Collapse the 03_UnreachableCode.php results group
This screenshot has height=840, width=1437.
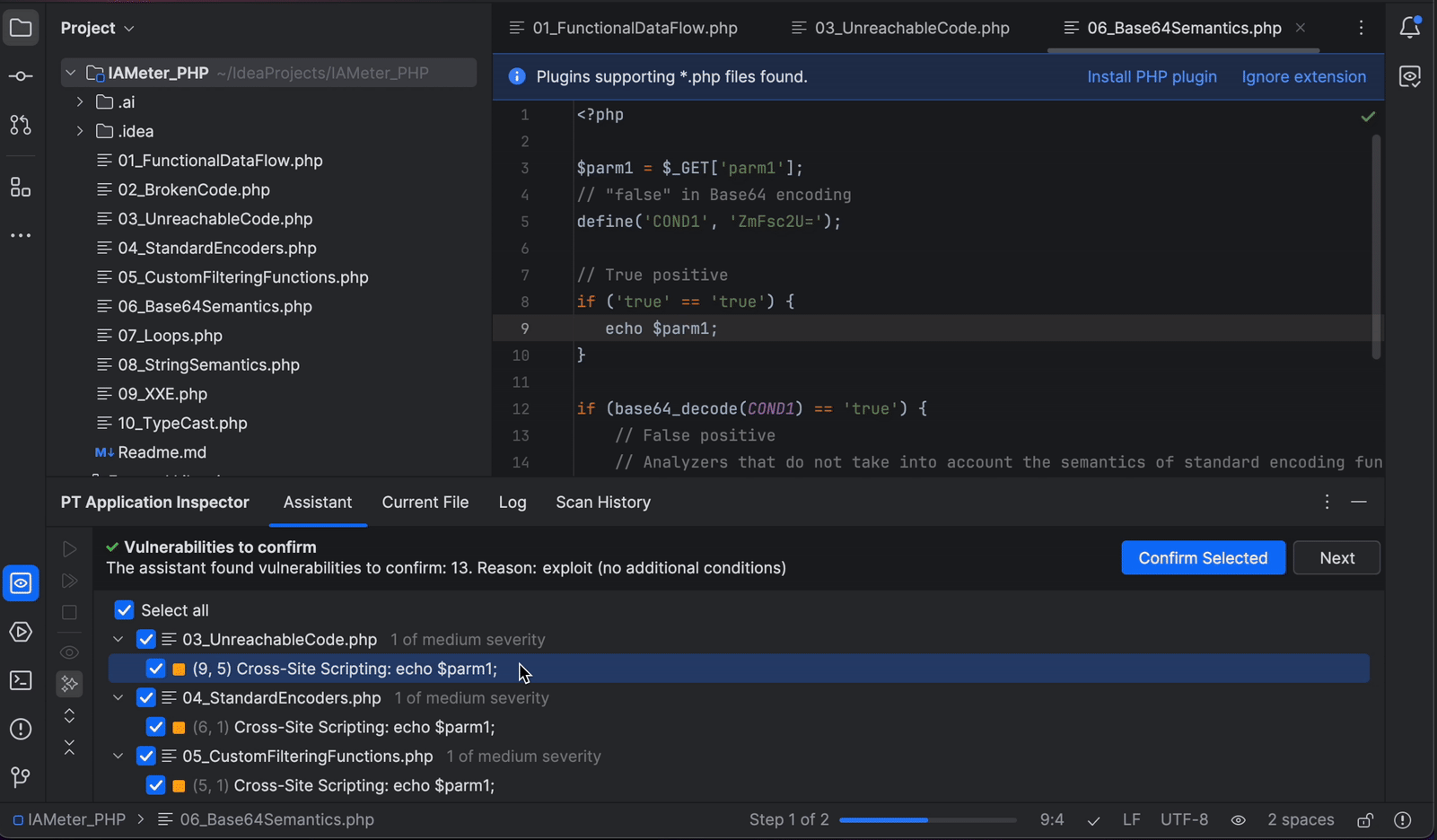click(118, 640)
